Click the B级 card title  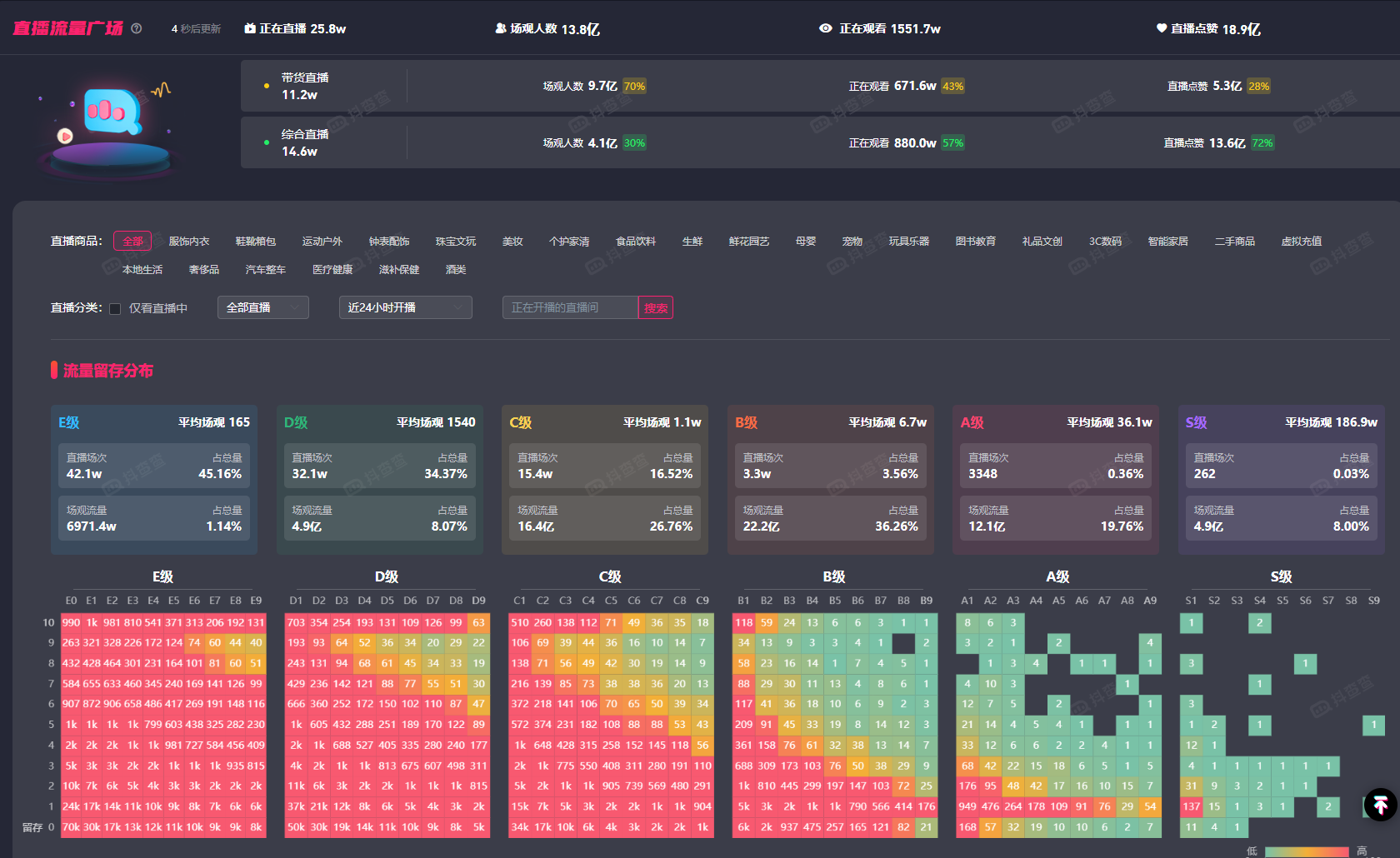pos(747,422)
